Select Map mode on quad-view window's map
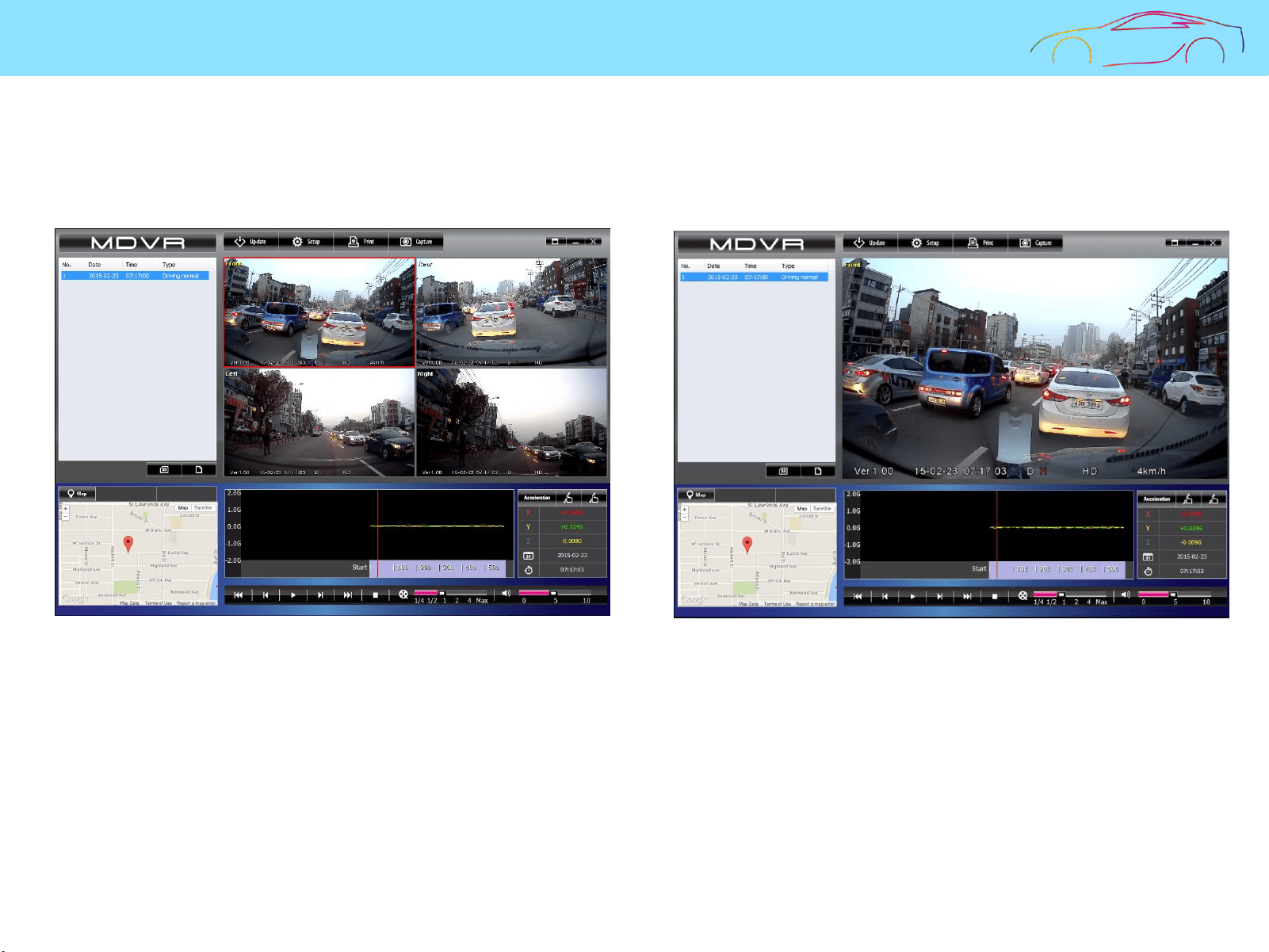Viewport: 1269px width, 952px height. pyautogui.click(x=183, y=507)
